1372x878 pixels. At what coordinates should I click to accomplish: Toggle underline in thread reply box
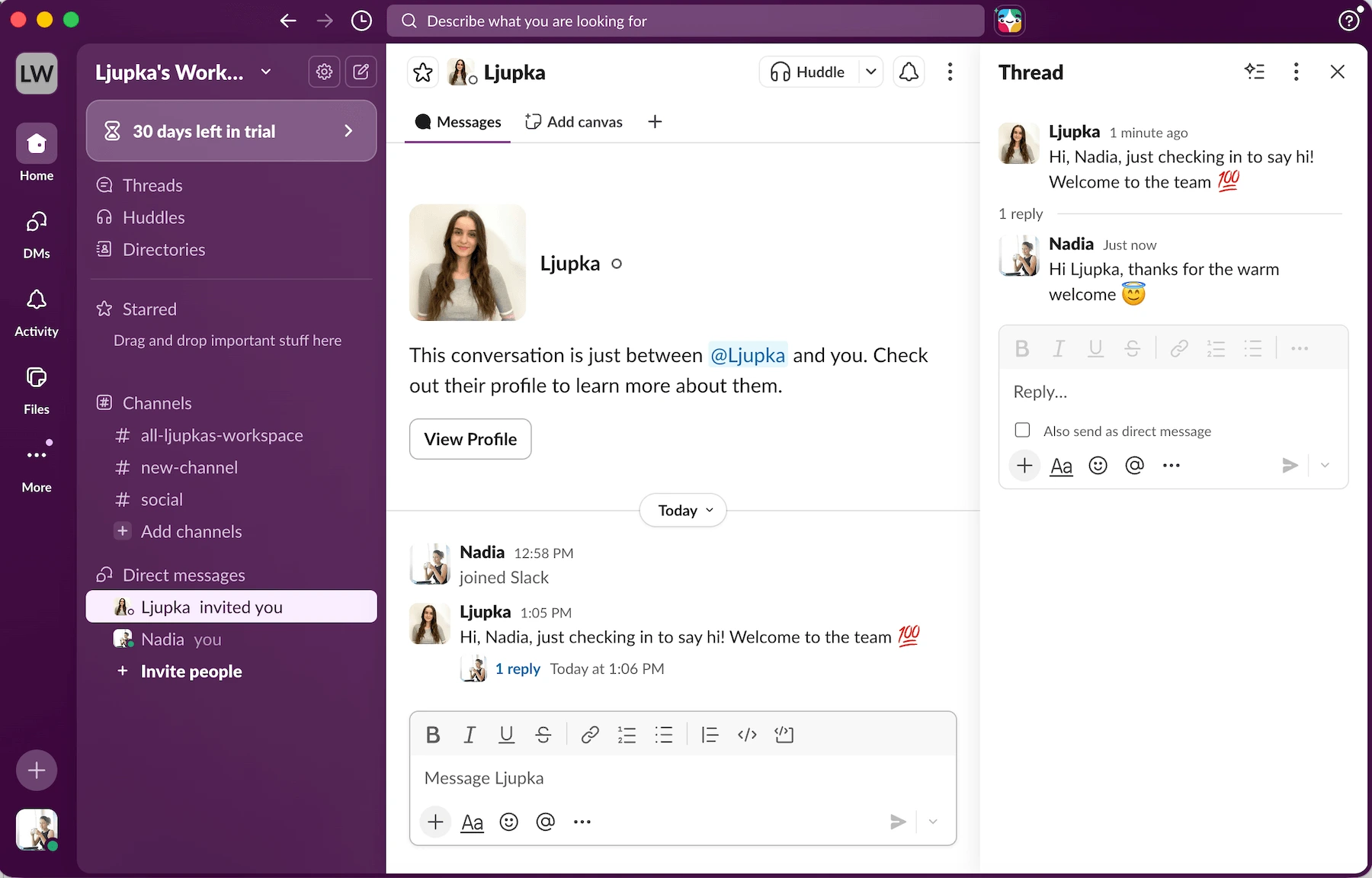pos(1095,349)
